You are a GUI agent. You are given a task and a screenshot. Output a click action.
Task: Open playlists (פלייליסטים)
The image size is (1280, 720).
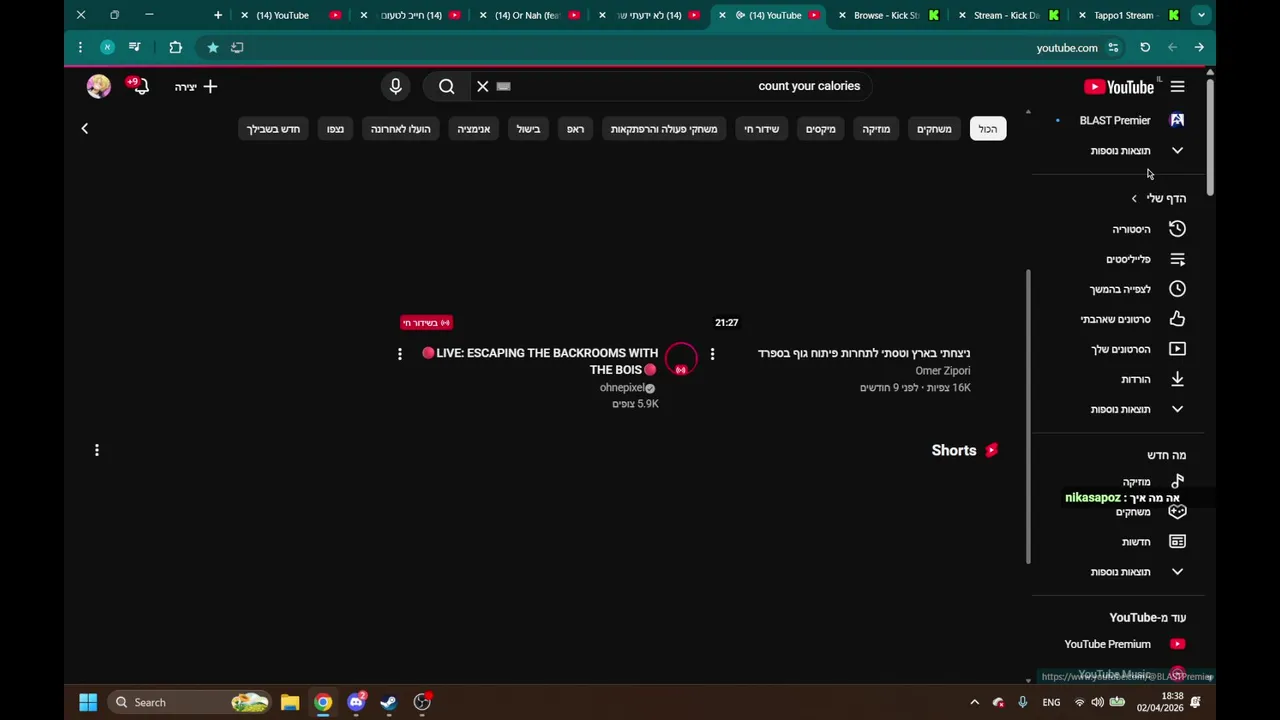[1120, 259]
